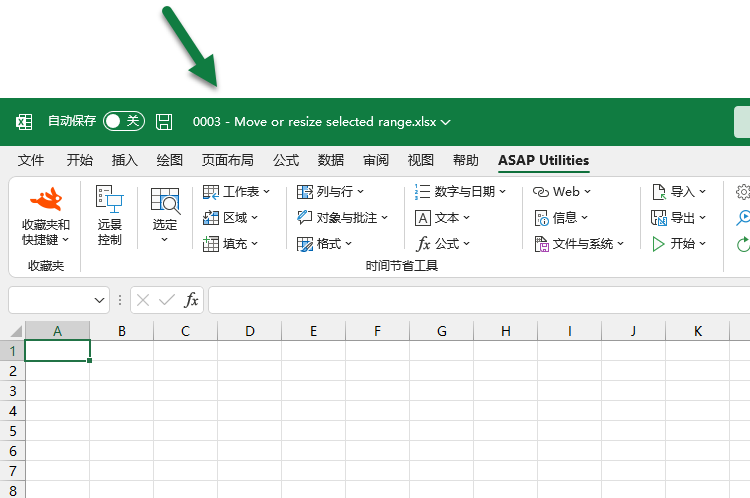Open the file name dropdown chevron
This screenshot has width=750, height=498.
pyautogui.click(x=445, y=122)
